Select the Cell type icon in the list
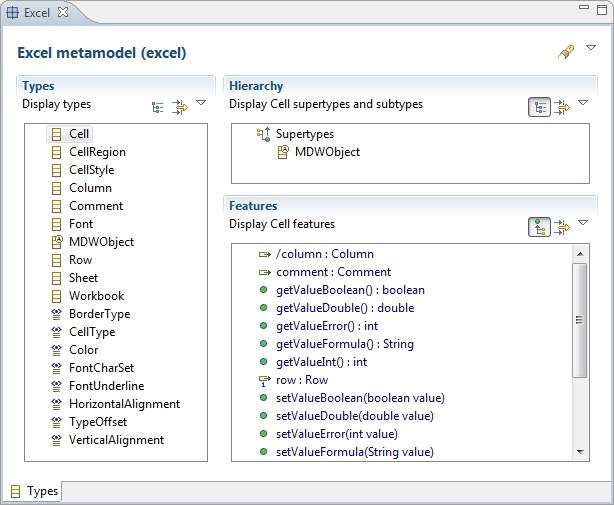Screen dimensions: 614x505 pyautogui.click(x=56, y=134)
